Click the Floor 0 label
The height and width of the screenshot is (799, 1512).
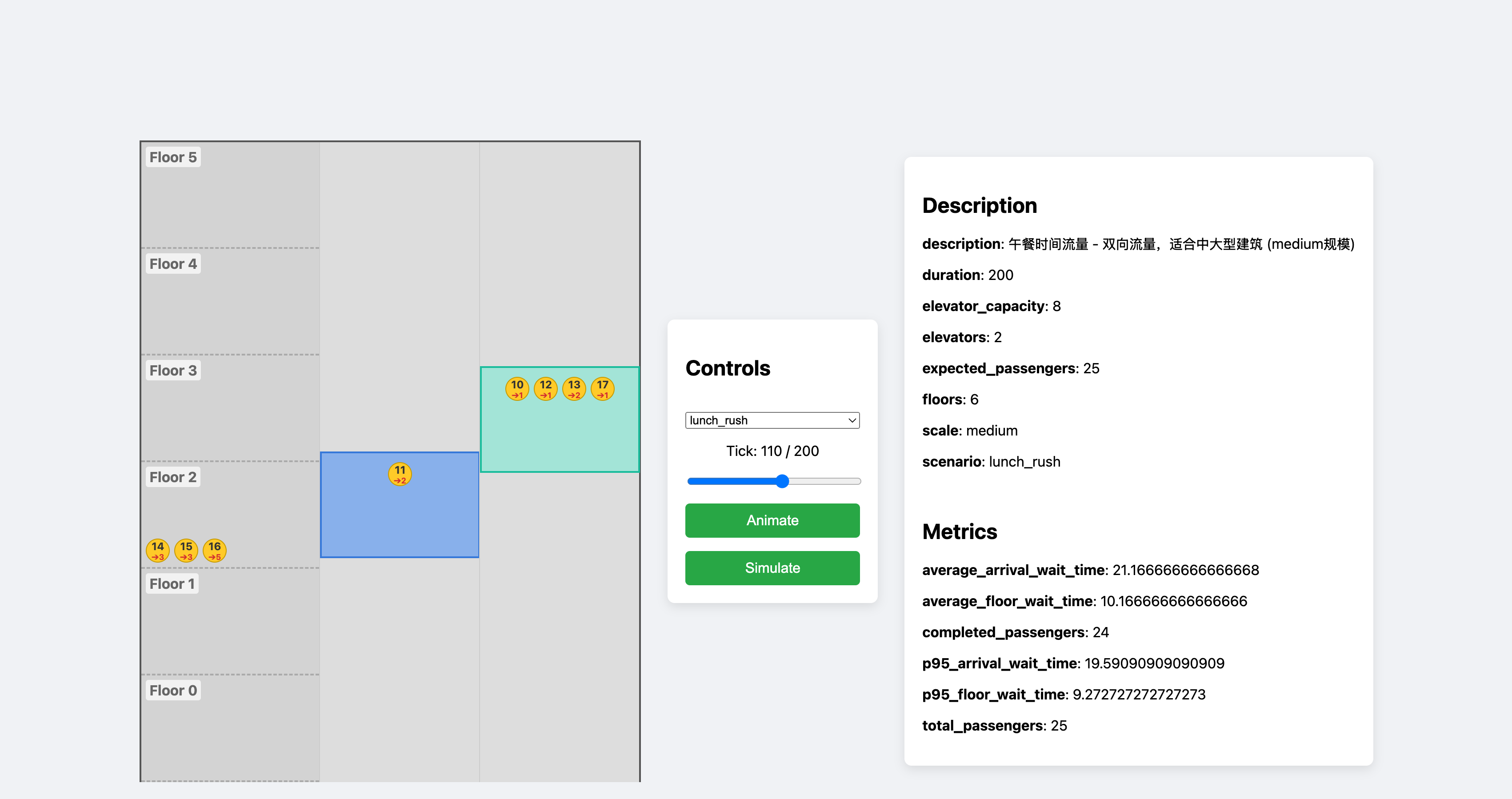172,691
